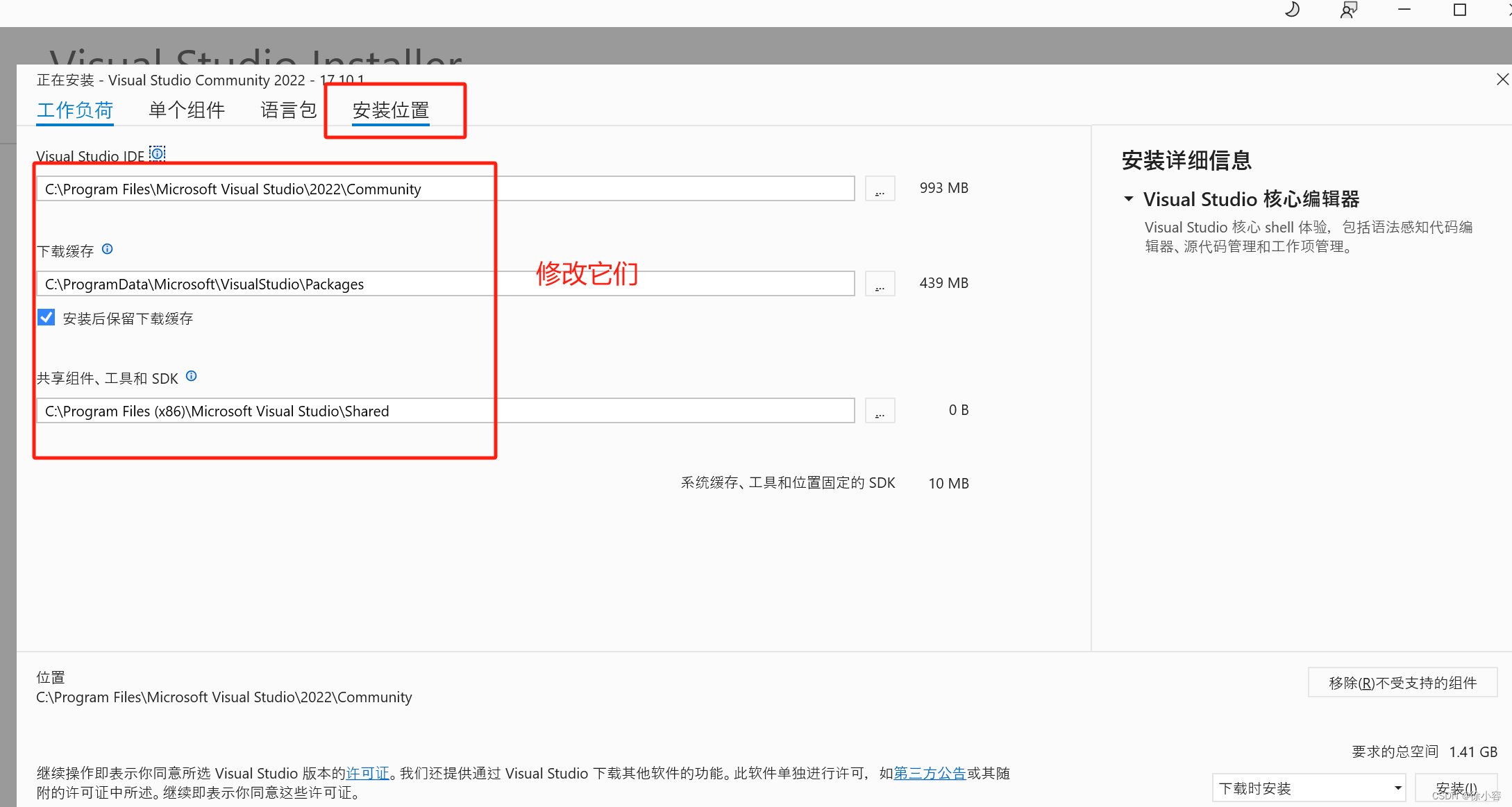Image resolution: width=1512 pixels, height=807 pixels.
Task: Select 系统缓存、工具和位置固定的 SDK label
Action: tap(788, 483)
